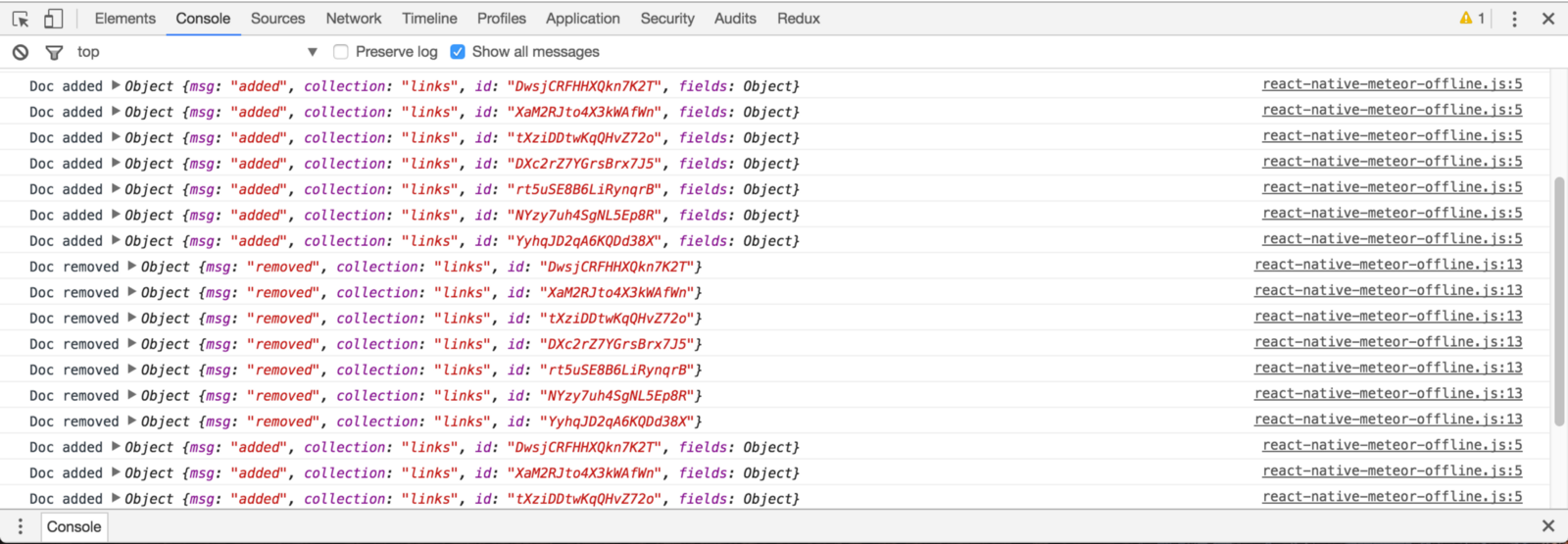Open the top execution context dropdown

click(312, 52)
